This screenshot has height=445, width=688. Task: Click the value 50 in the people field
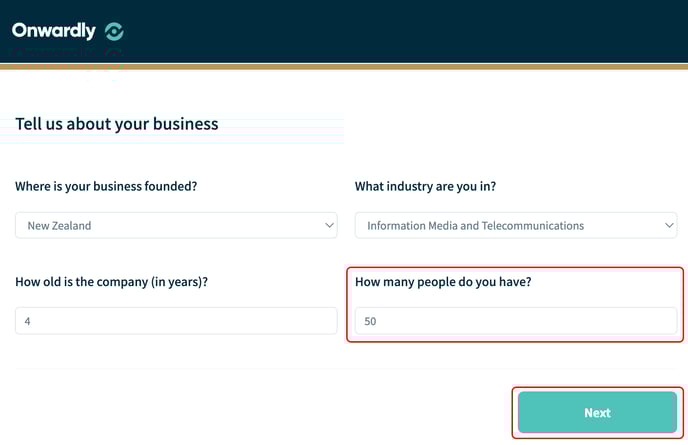370,321
